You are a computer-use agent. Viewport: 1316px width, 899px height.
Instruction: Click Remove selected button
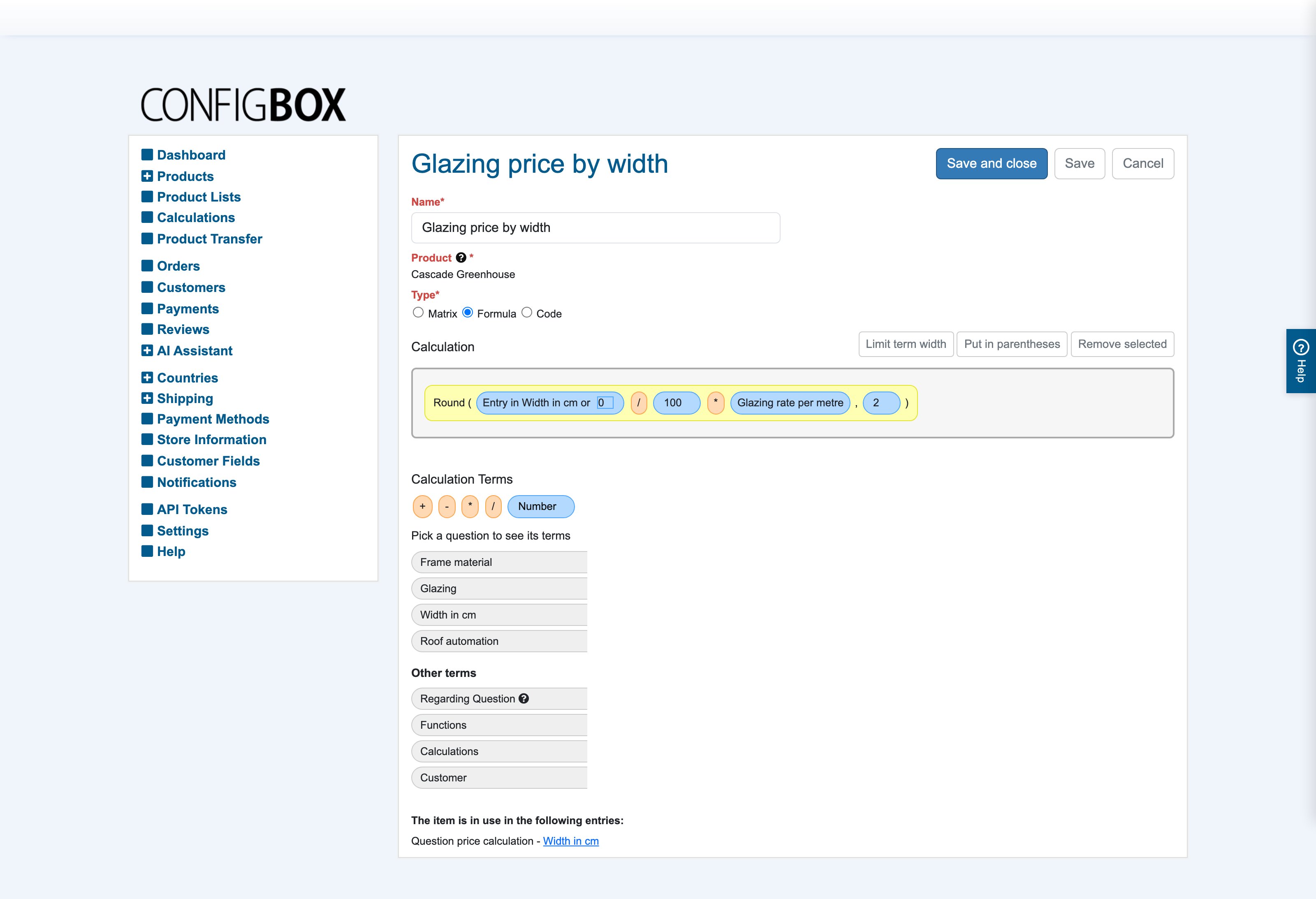pos(1122,344)
